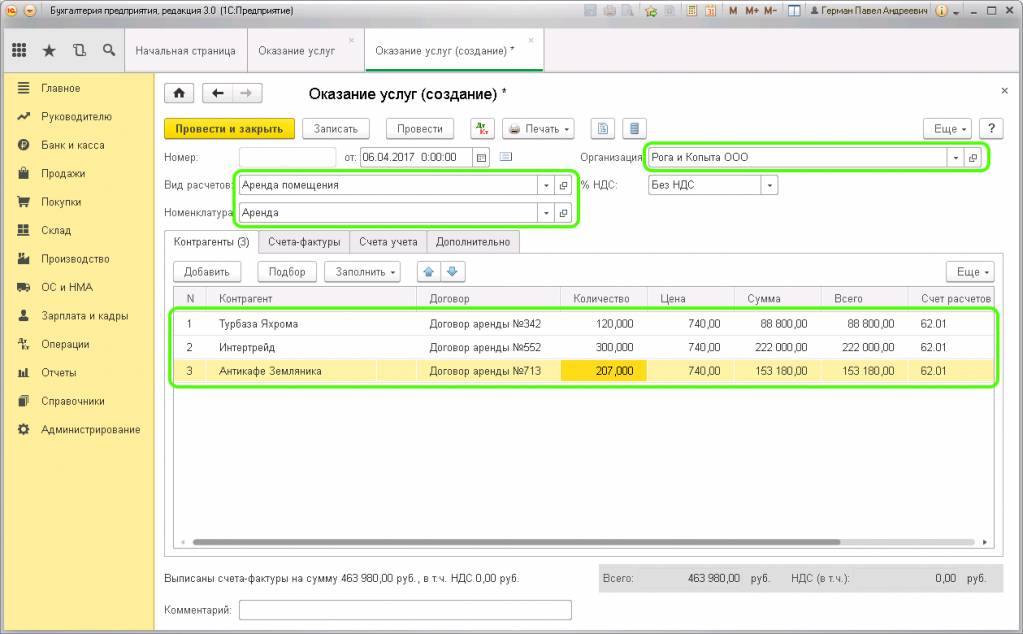This screenshot has height=634, width=1023.
Task: Move row up with blue arrow
Action: point(429,272)
